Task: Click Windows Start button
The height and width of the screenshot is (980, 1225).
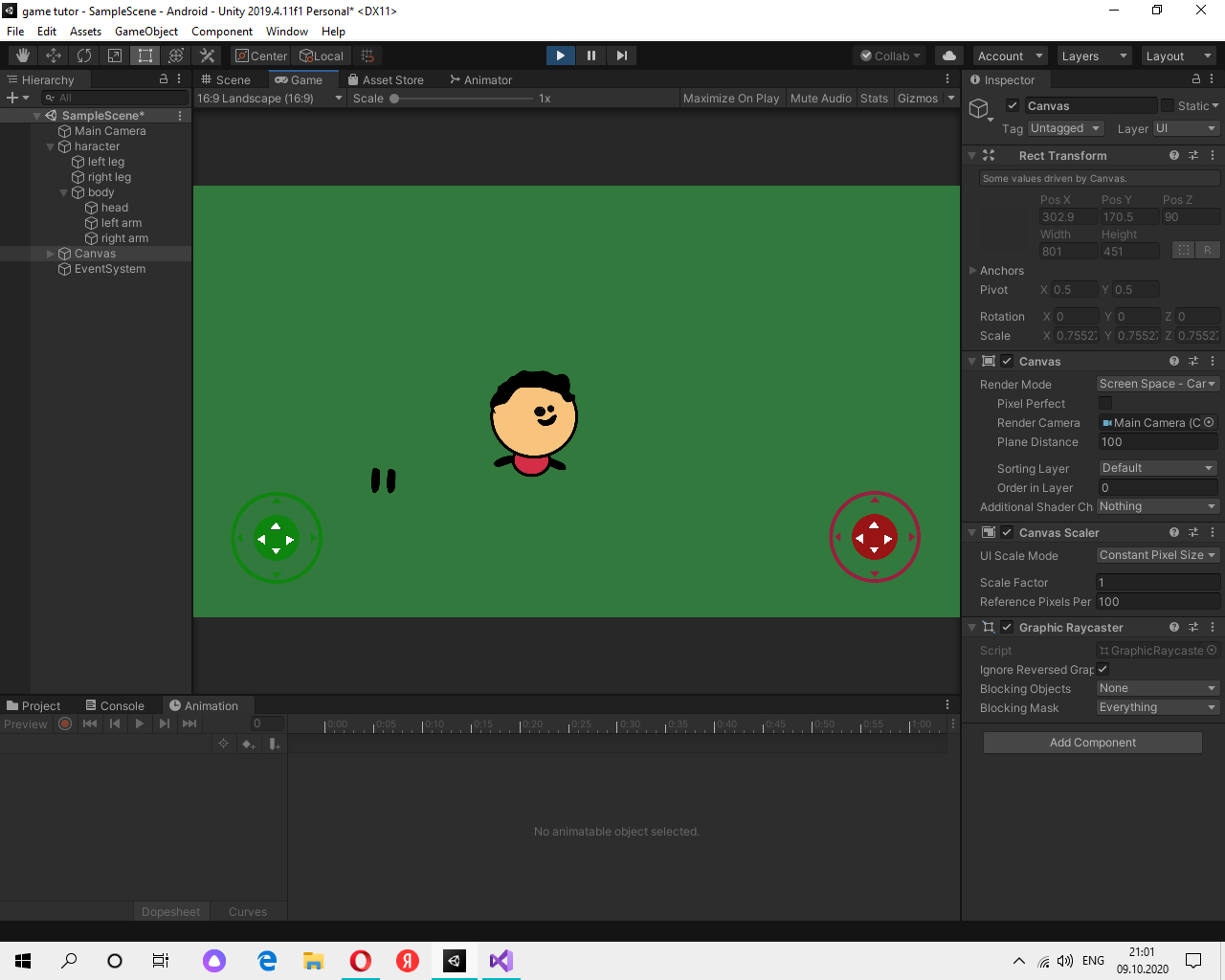Action: coord(23,961)
